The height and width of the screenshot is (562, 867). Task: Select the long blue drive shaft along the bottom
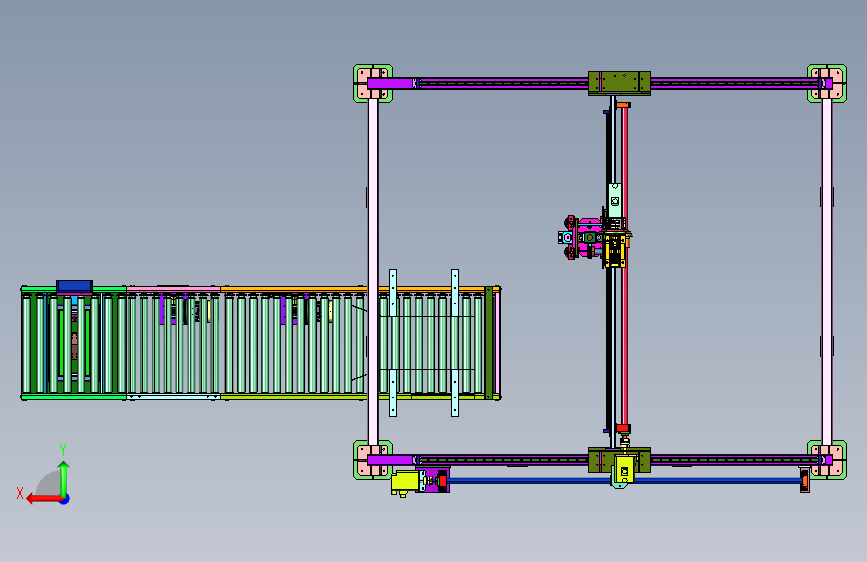click(x=625, y=481)
